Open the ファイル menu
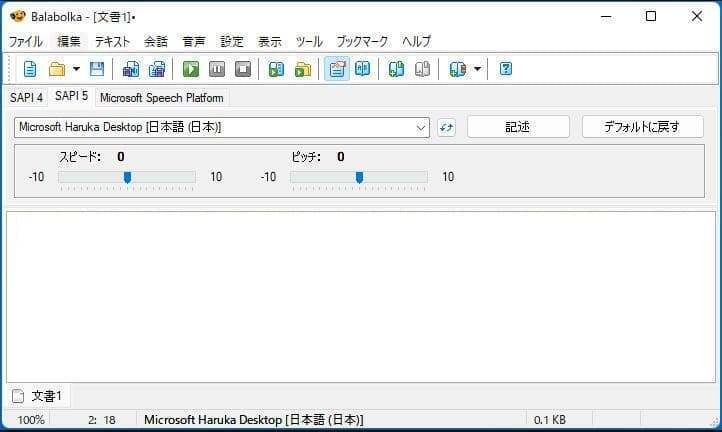This screenshot has height=432, width=722. click(26, 41)
